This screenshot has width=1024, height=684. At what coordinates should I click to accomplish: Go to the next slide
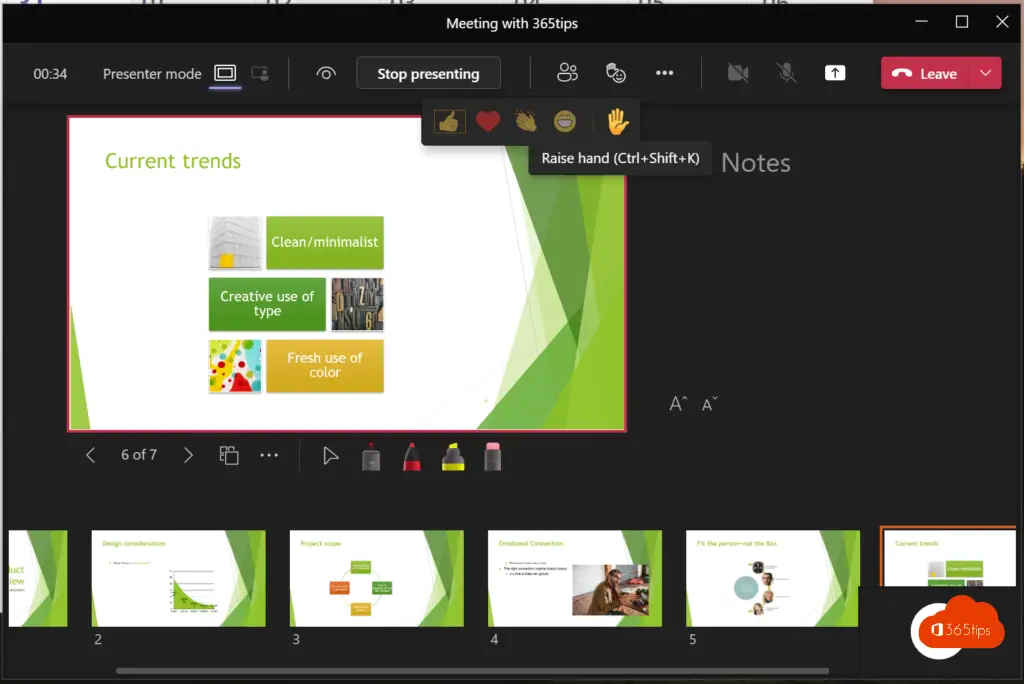(x=188, y=455)
